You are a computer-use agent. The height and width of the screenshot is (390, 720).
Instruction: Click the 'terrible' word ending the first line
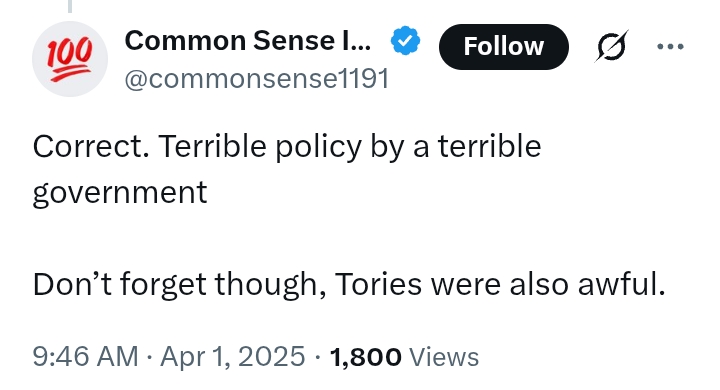point(489,147)
